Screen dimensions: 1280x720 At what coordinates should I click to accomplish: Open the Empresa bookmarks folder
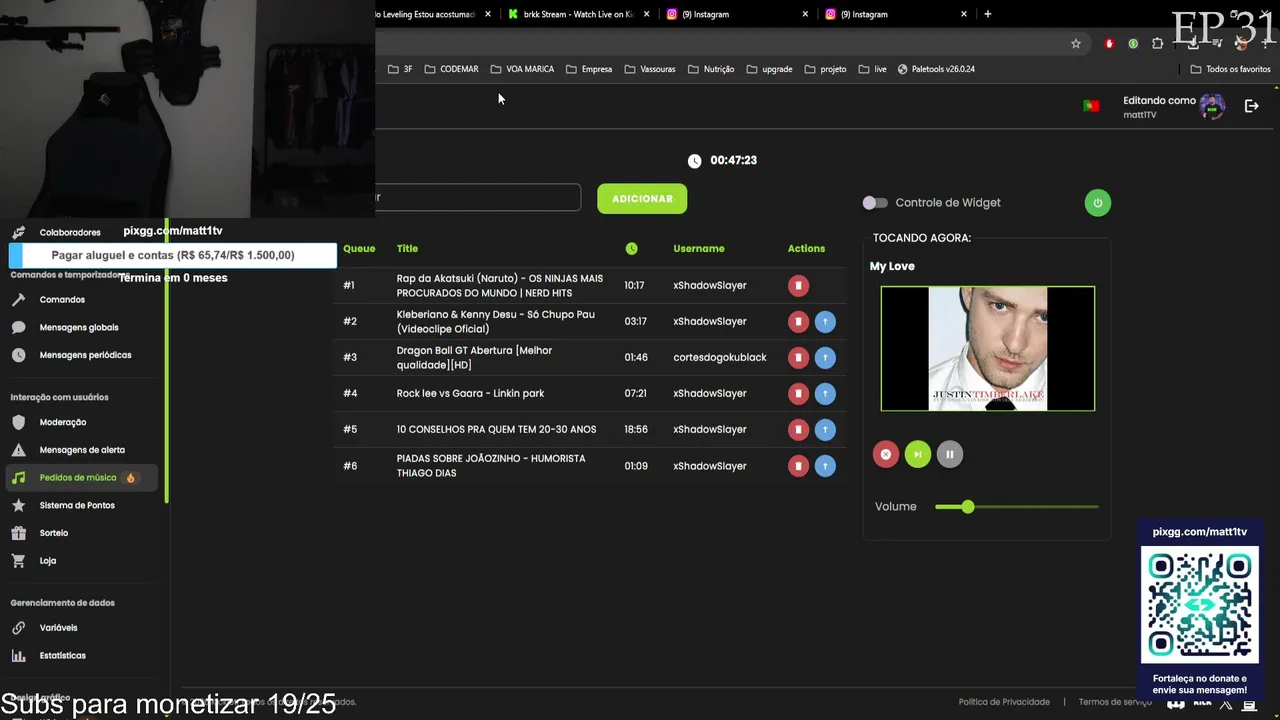pos(589,69)
